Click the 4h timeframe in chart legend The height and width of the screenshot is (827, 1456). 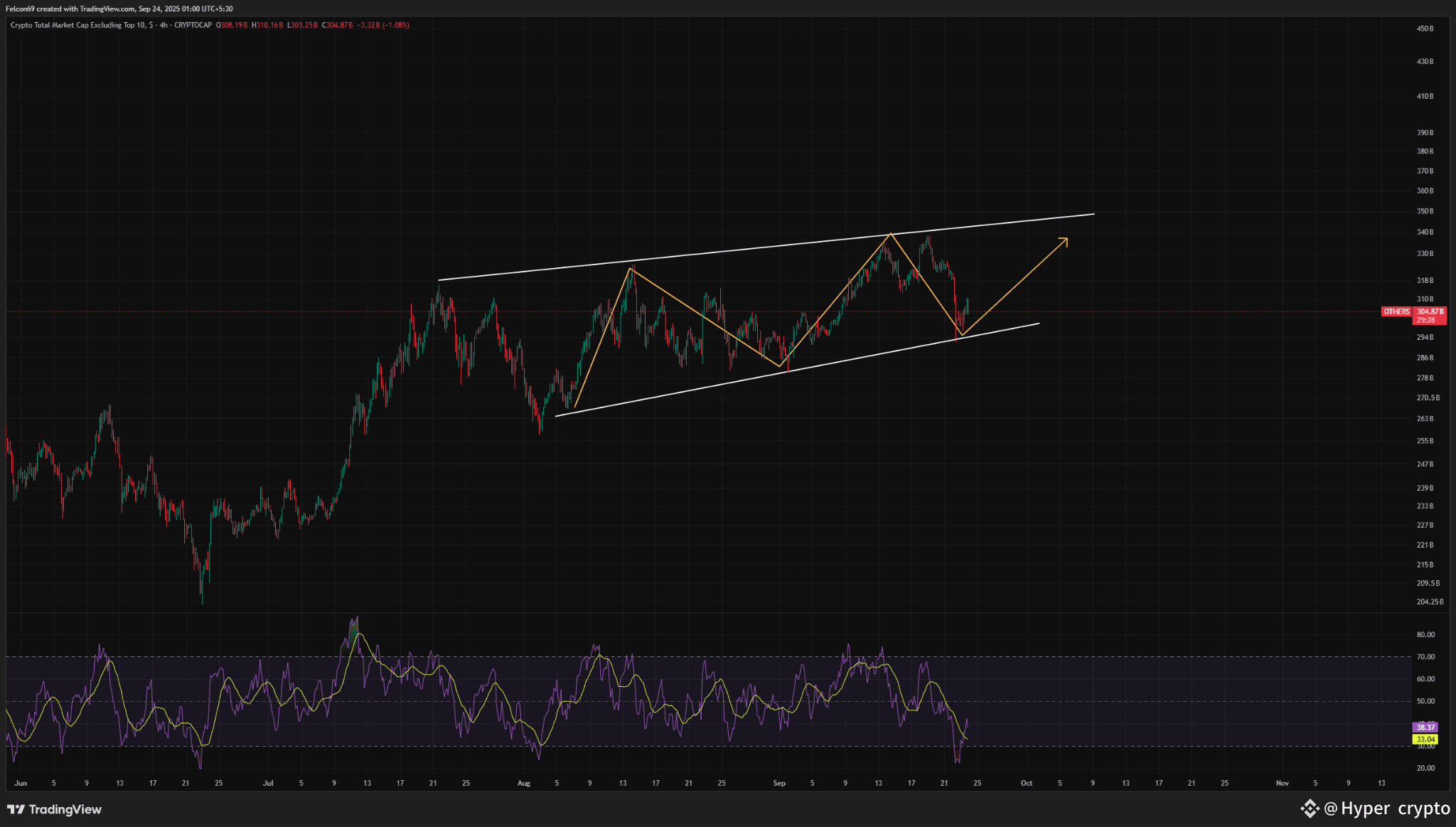(x=164, y=25)
